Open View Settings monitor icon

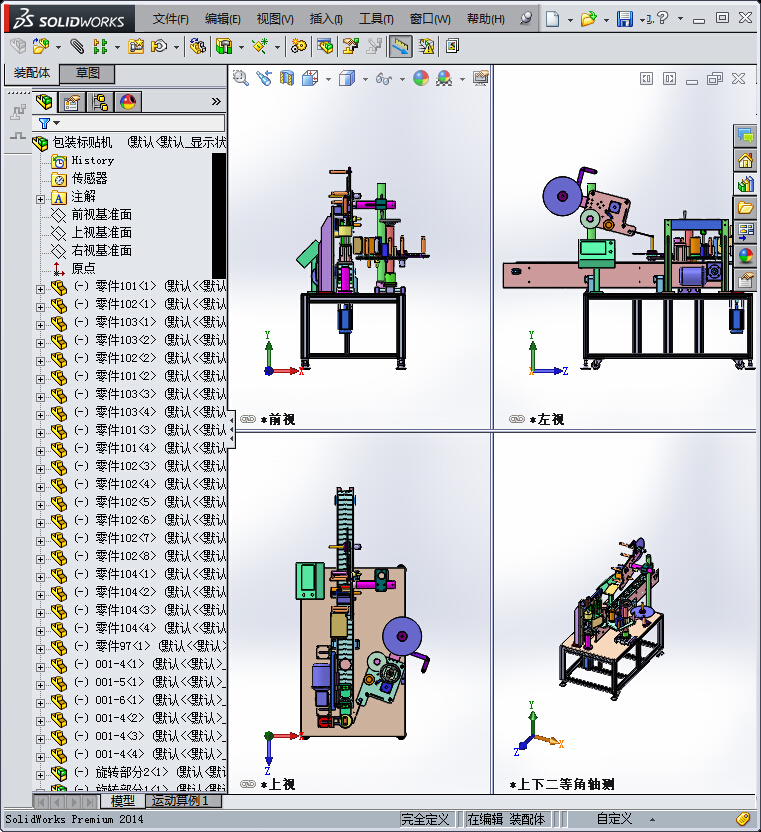tap(481, 79)
